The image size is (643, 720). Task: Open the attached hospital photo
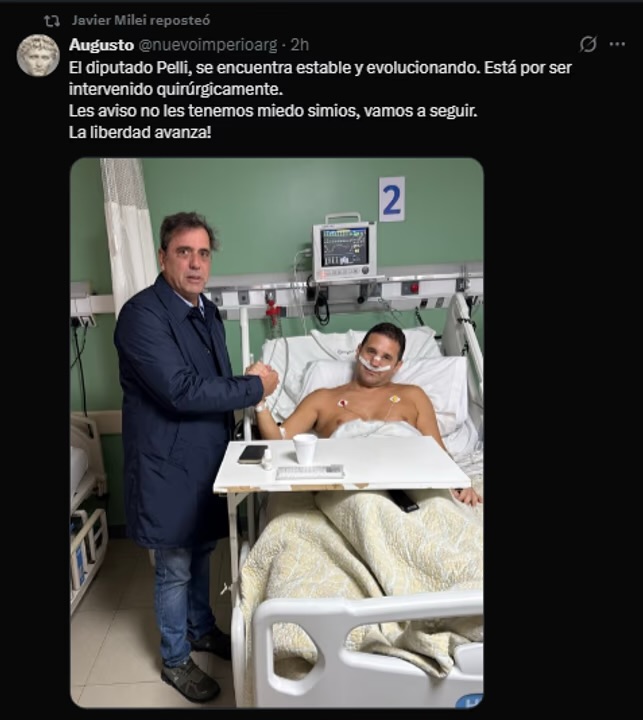pos(277,433)
